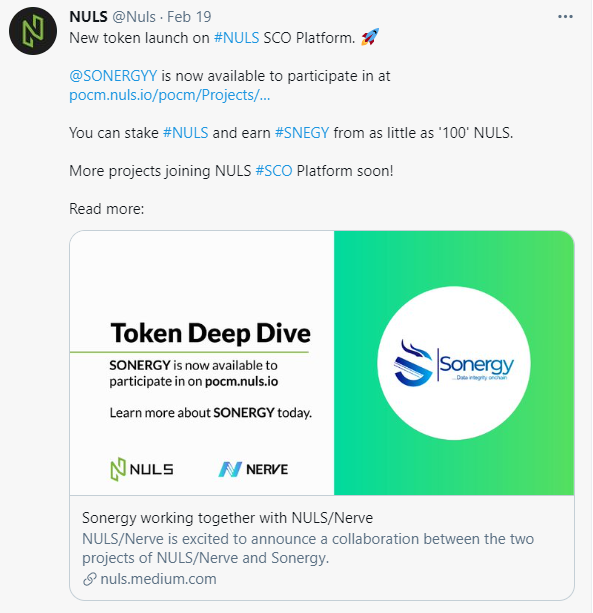Click the #SNEGY hashtag
Screen dimensions: 593x613
tap(302, 133)
